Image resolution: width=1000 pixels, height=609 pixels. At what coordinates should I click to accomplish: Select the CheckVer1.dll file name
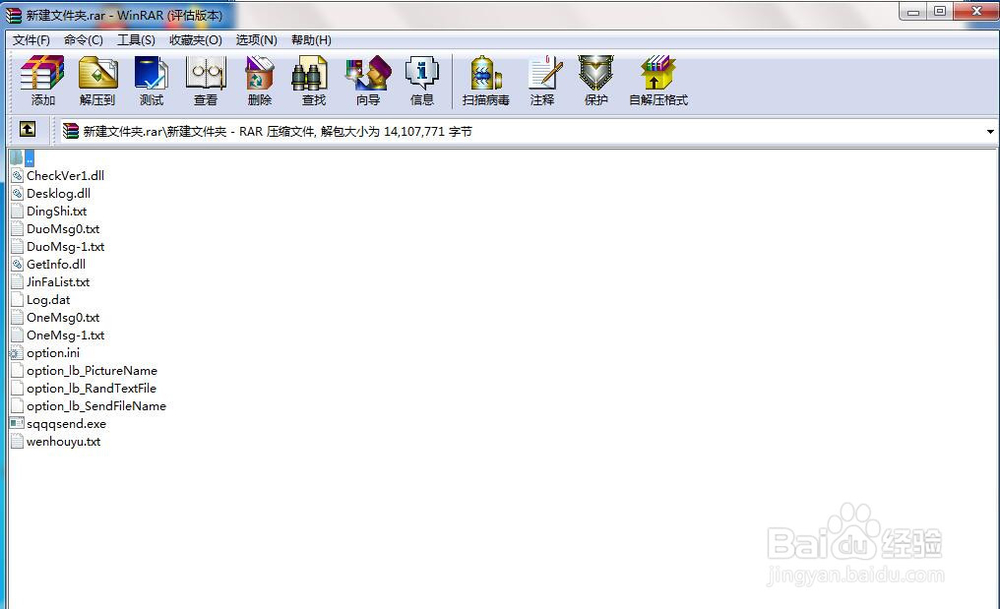point(65,175)
